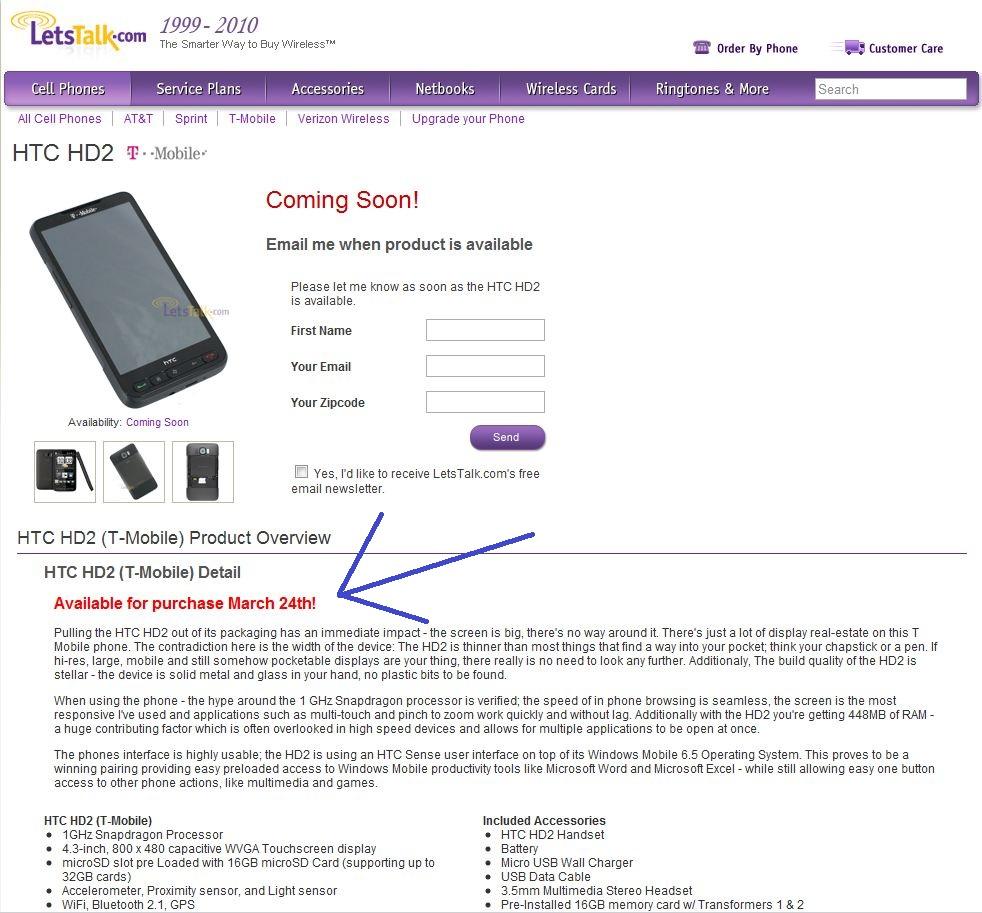
Task: View the angled back-view phone thumbnail
Action: [133, 472]
